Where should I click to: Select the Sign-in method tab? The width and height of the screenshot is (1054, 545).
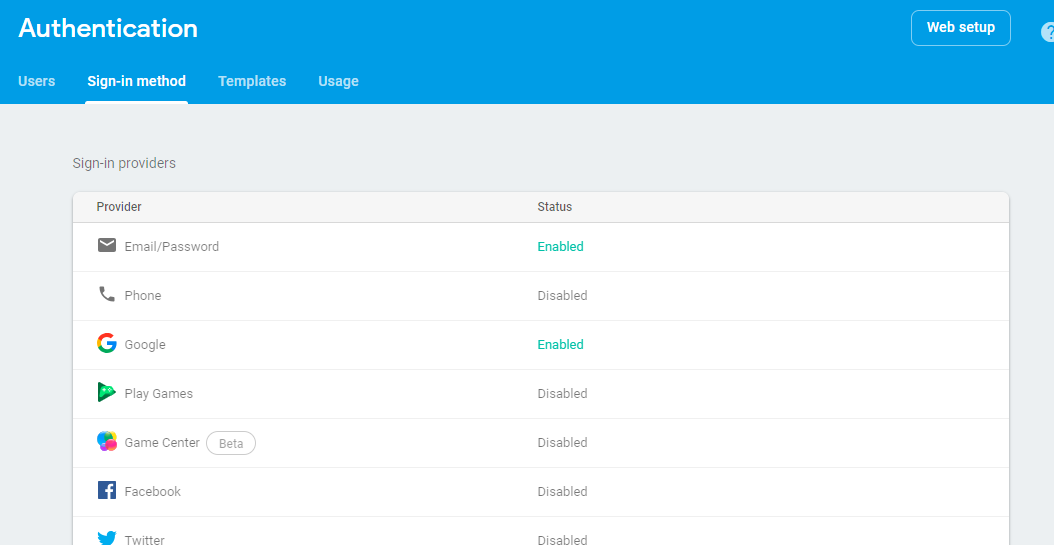(x=136, y=81)
